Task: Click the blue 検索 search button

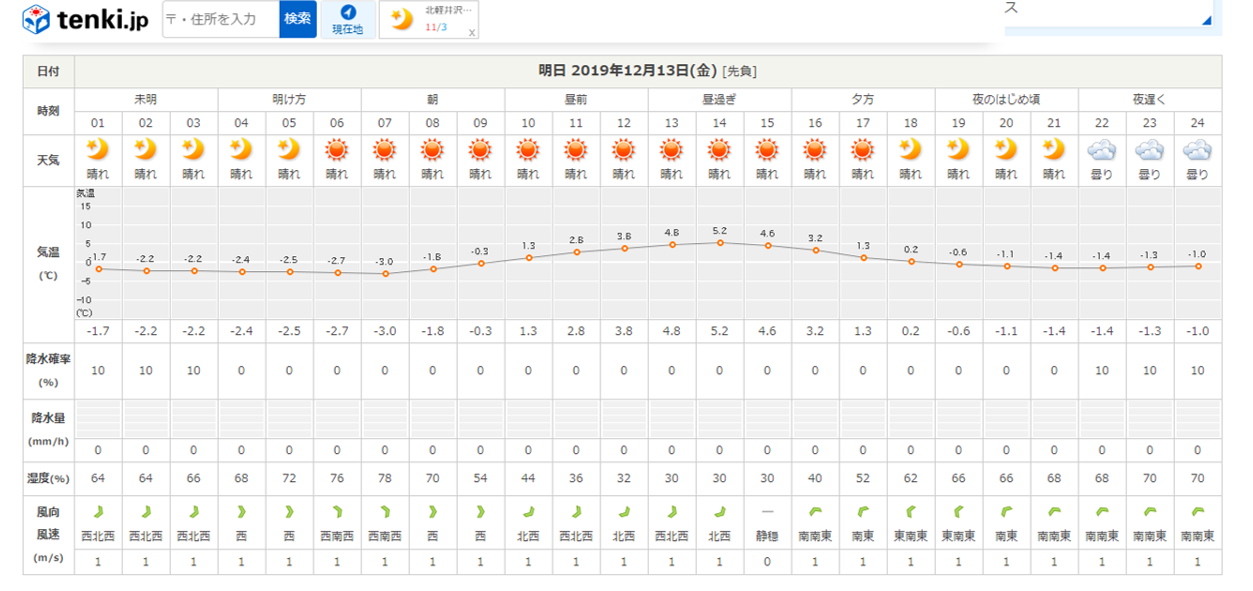Action: (298, 19)
